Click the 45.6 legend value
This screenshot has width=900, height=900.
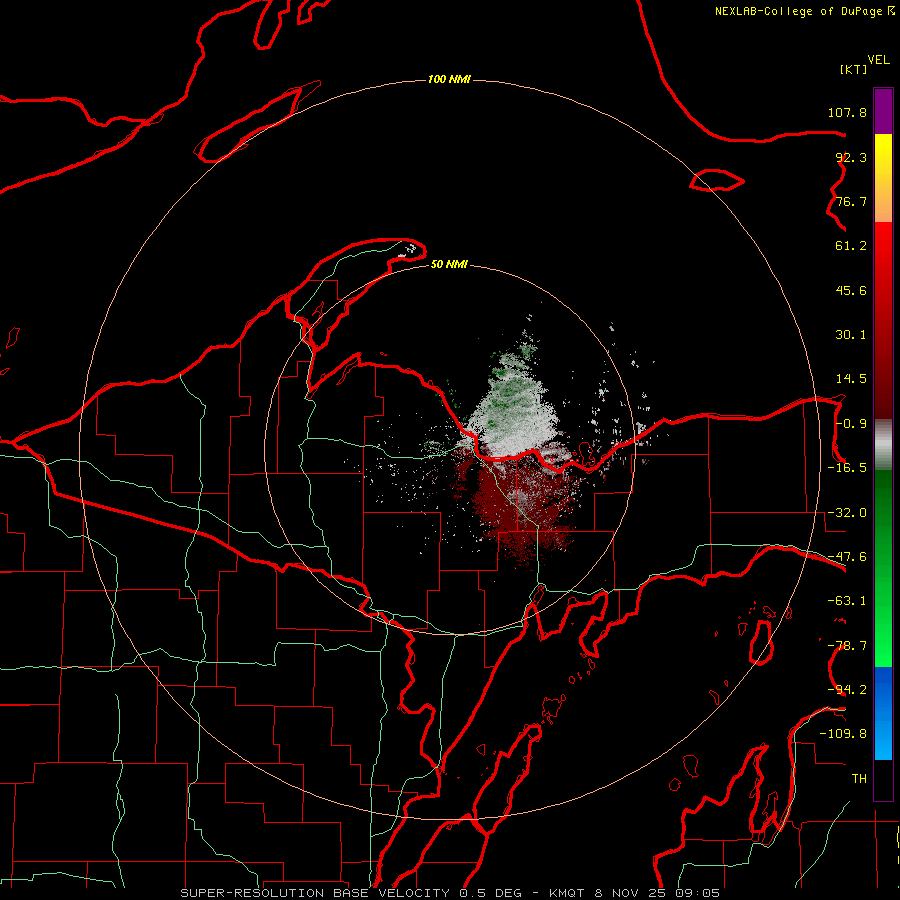(851, 290)
